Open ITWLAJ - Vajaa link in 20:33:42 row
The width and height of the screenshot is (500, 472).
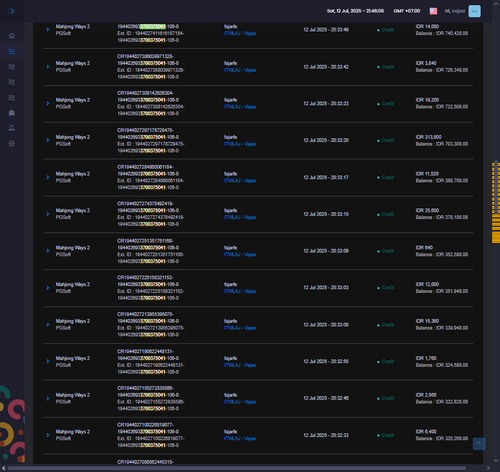tap(240, 70)
